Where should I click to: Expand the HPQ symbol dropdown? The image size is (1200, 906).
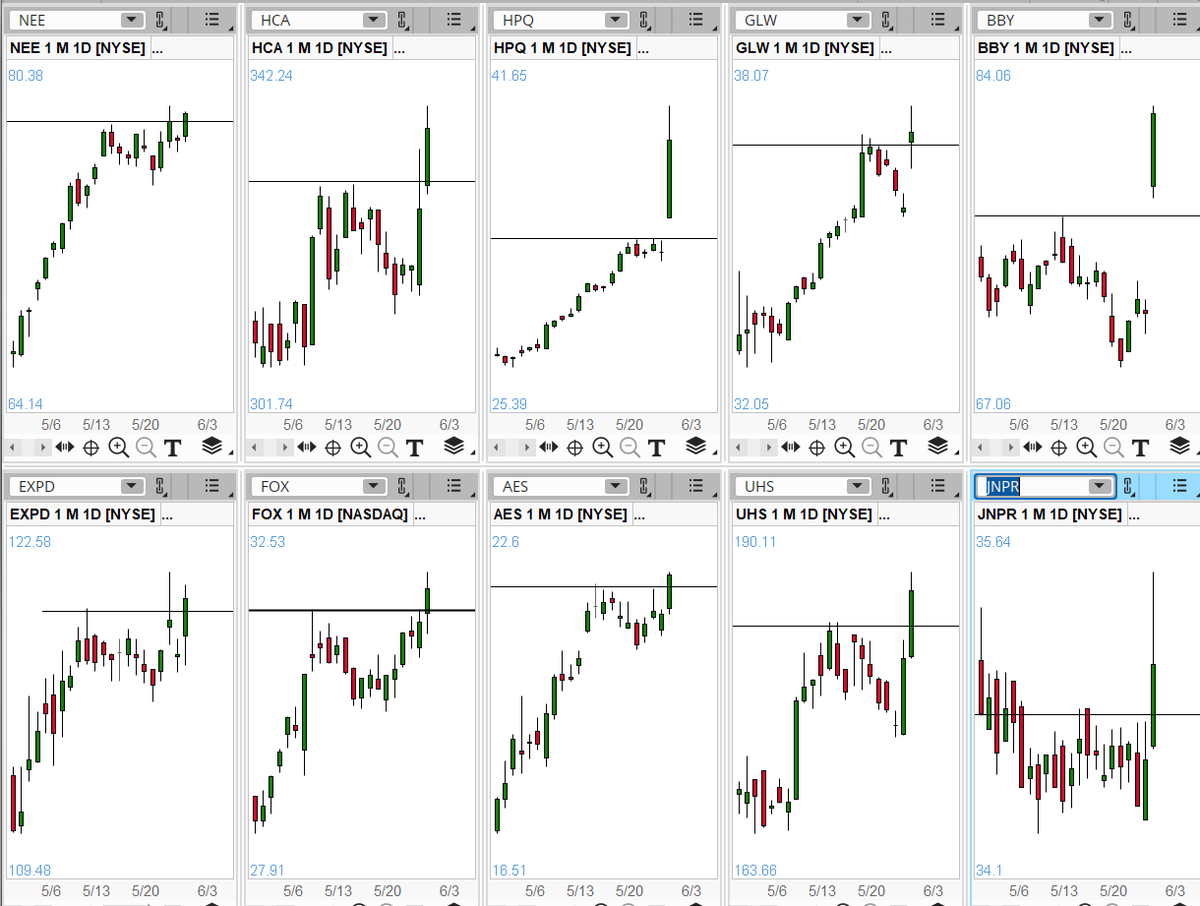616,20
